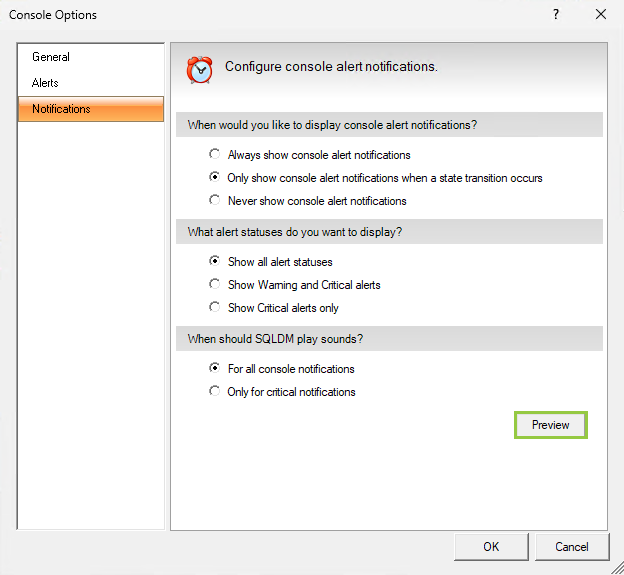This screenshot has width=624, height=575.
Task: Click the alarm clock notifications icon
Action: pos(200,70)
